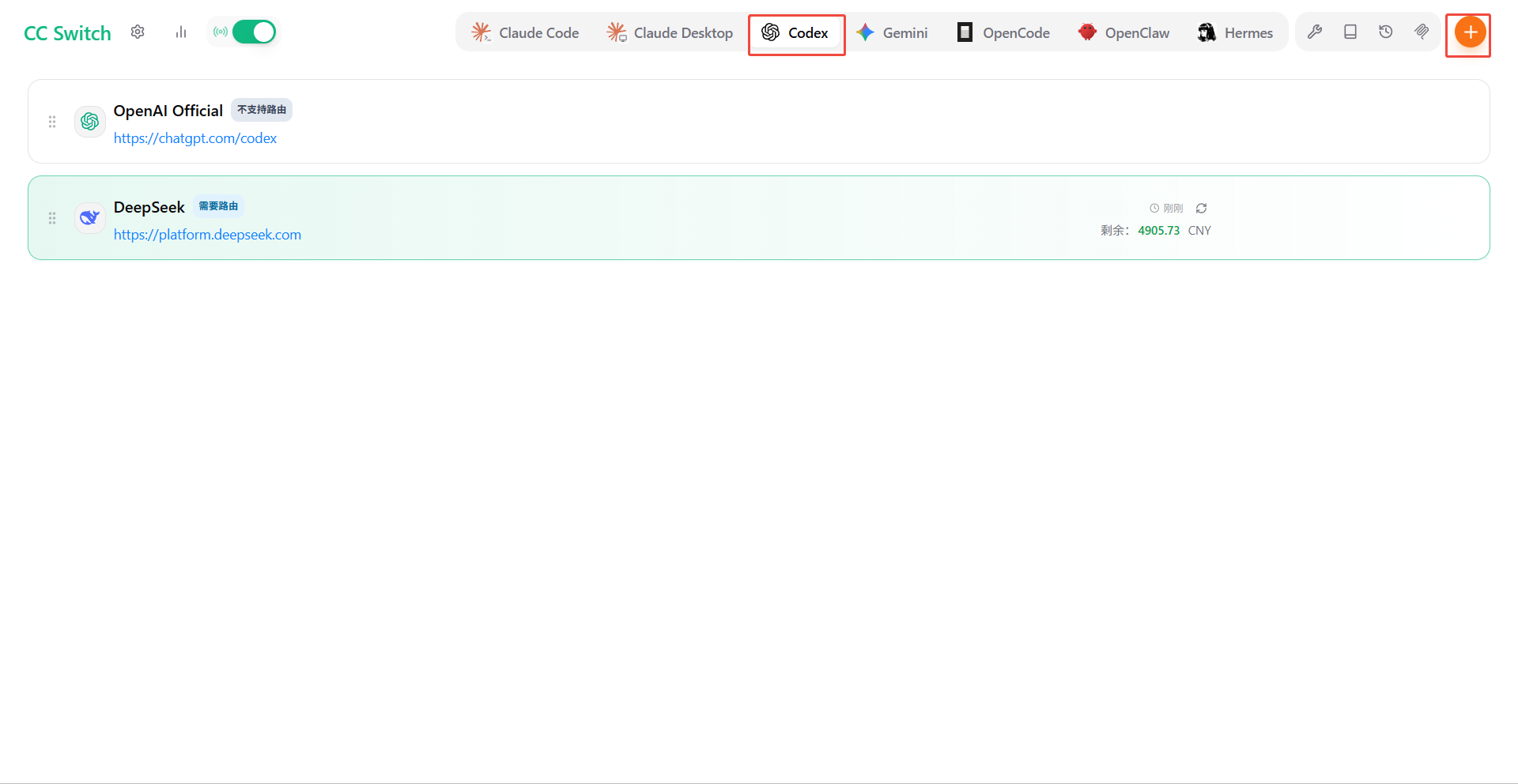
Task: Select the Codex tab
Action: (795, 32)
